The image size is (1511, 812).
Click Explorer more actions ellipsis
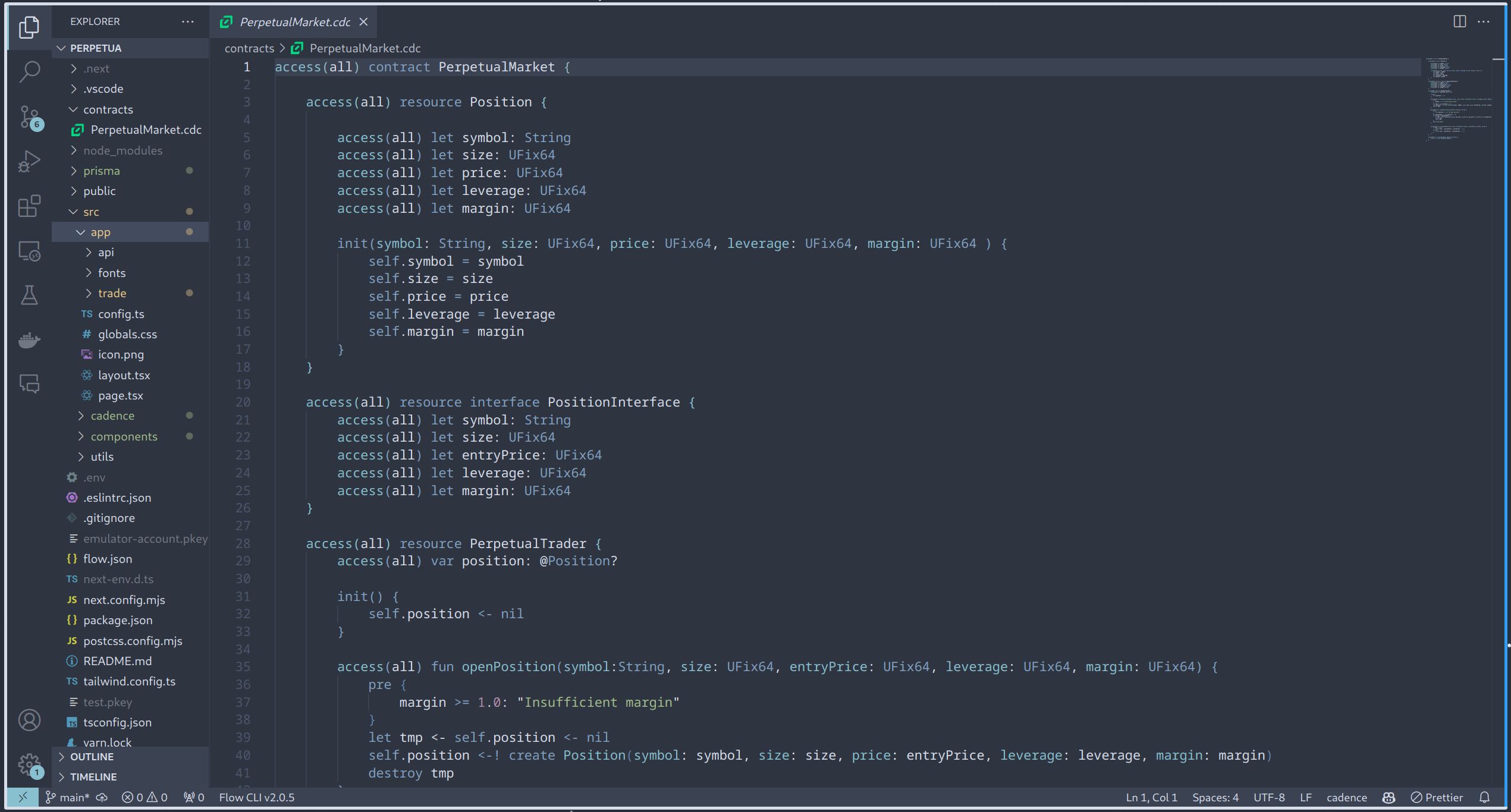[x=187, y=21]
